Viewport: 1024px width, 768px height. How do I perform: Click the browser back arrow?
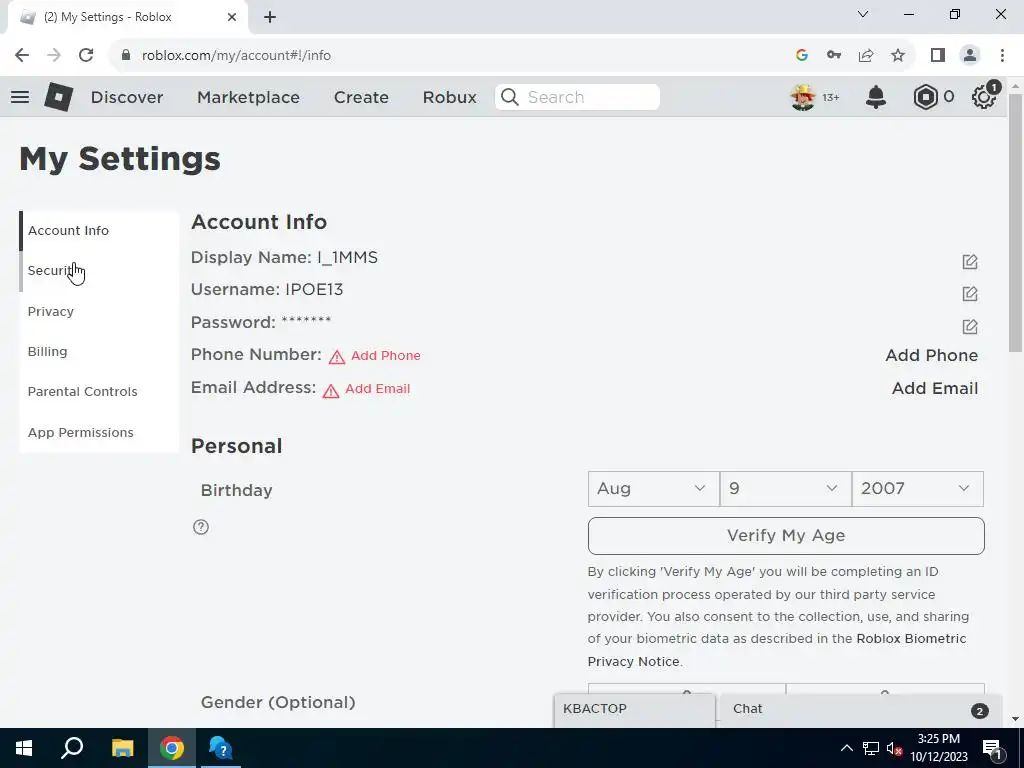pyautogui.click(x=22, y=56)
